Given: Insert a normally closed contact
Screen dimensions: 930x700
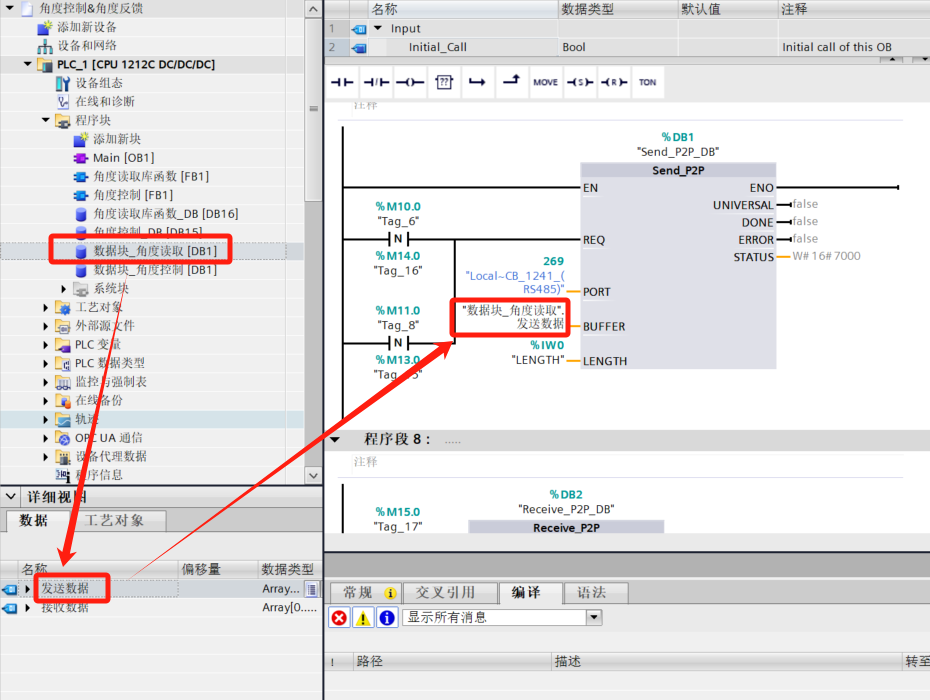Looking at the screenshot, I should (376, 82).
